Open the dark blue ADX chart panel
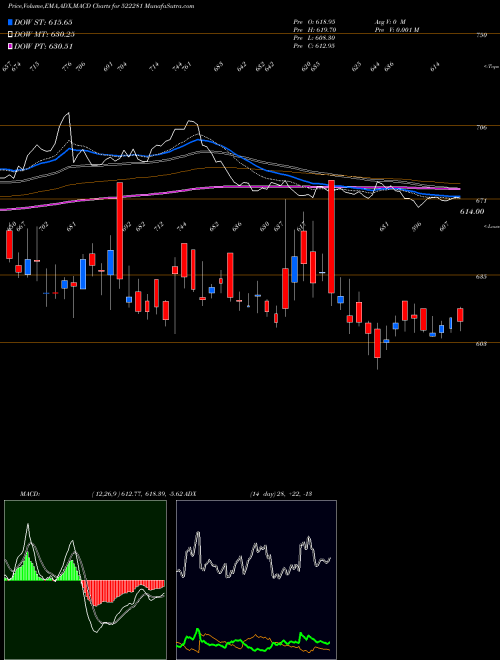 click(256, 580)
